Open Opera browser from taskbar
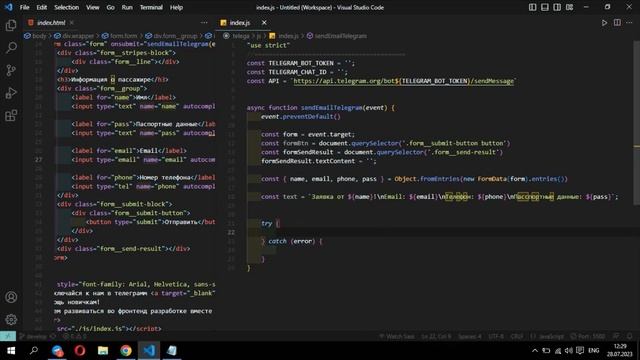The image size is (640, 360). pos(80,351)
